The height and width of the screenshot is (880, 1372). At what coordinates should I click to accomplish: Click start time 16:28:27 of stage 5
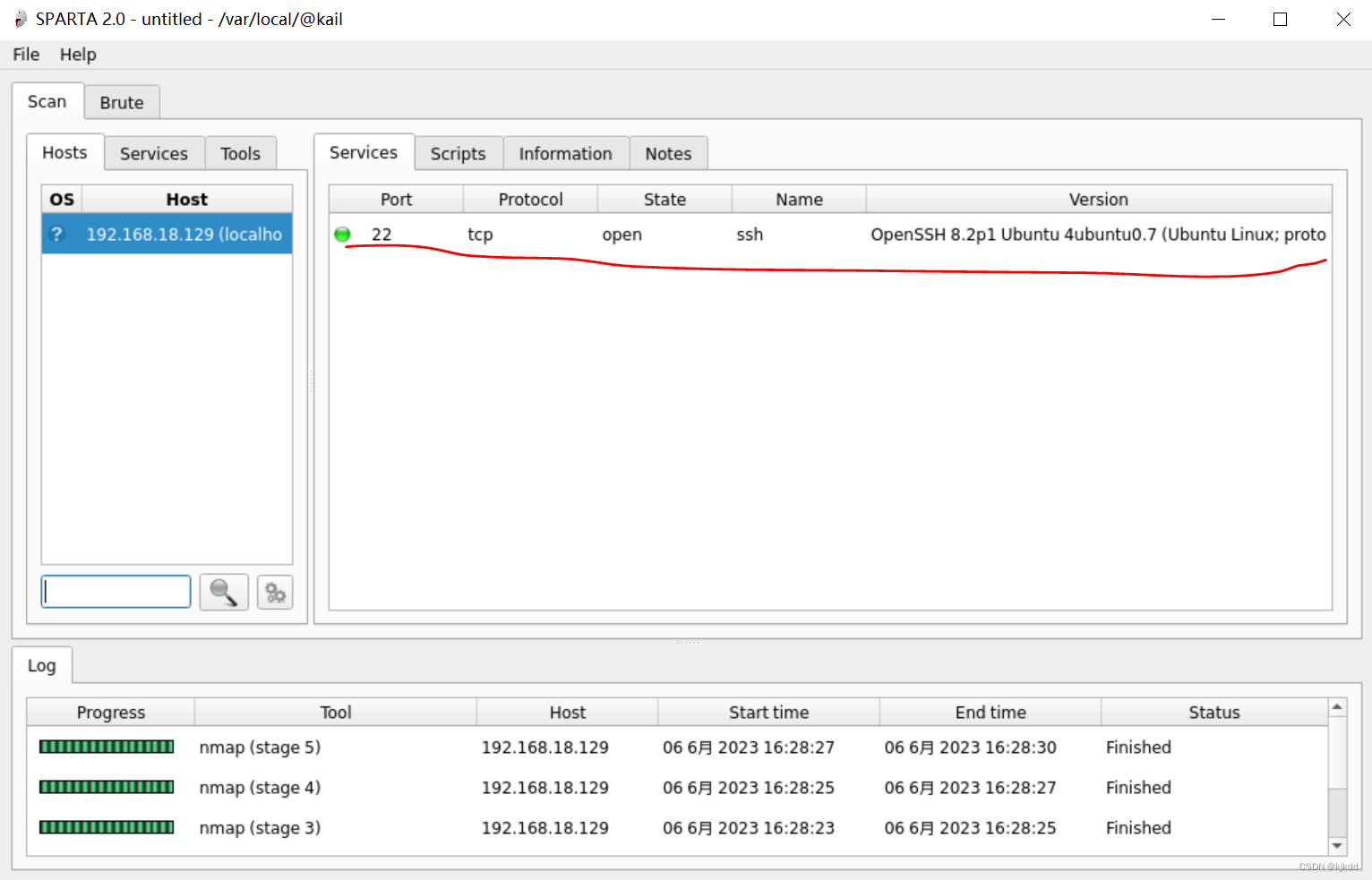[749, 748]
